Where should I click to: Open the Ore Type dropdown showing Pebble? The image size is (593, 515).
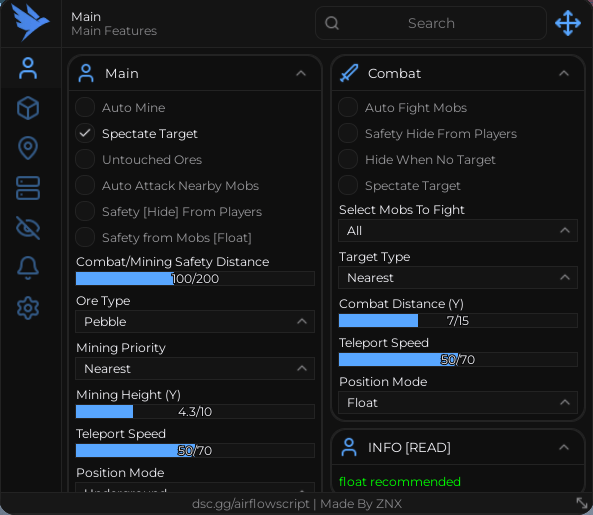(x=195, y=321)
